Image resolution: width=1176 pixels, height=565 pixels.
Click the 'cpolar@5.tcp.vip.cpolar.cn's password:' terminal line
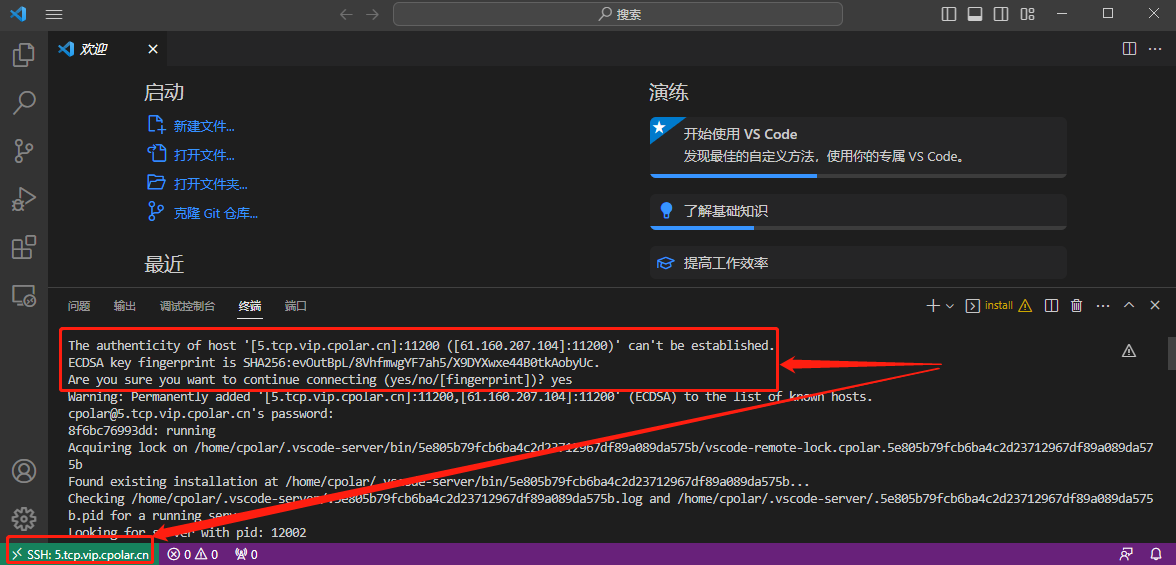point(201,413)
